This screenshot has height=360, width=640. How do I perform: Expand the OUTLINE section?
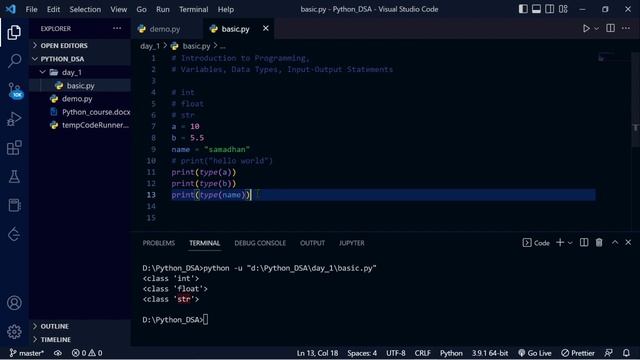[x=80, y=326]
